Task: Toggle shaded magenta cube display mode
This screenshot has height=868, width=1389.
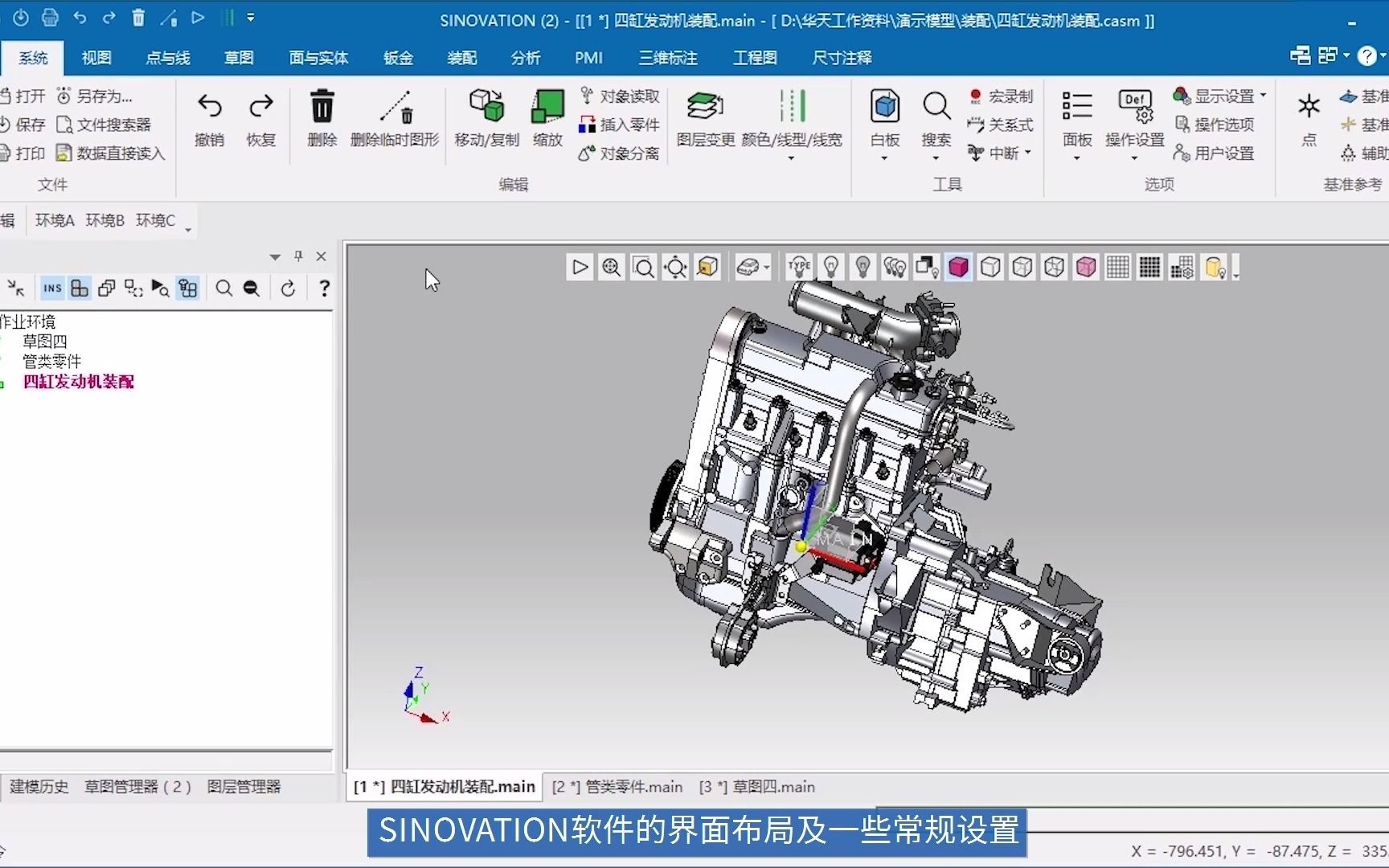Action: point(958,267)
